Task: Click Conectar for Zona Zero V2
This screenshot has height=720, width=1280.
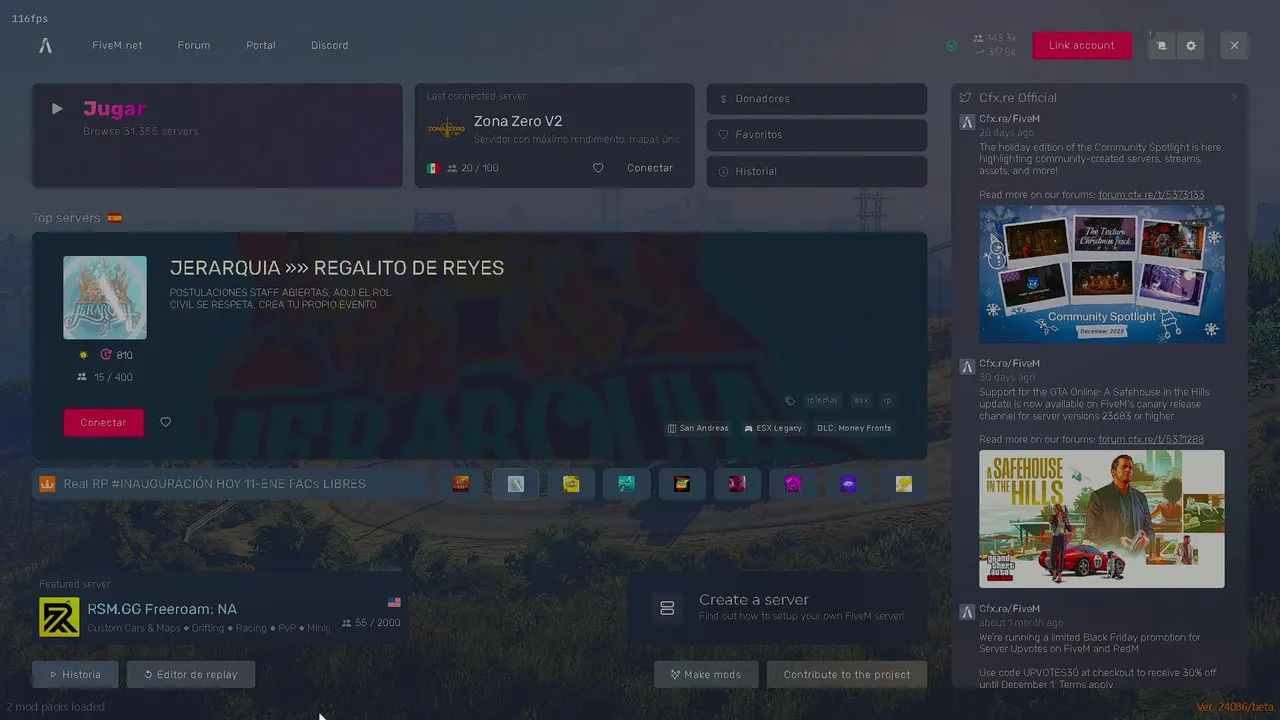Action: tap(650, 168)
